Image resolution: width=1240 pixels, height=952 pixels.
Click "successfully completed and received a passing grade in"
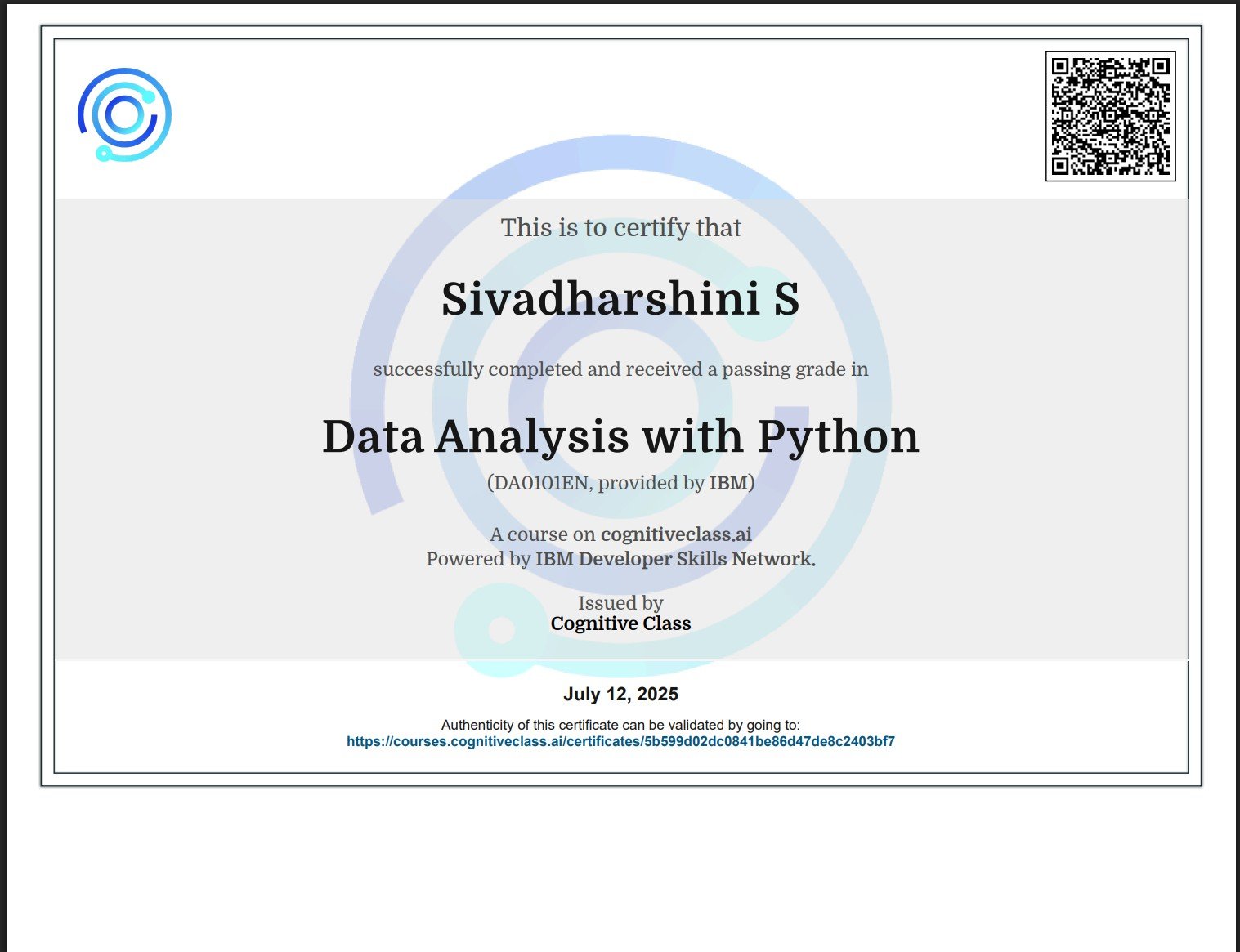[620, 369]
